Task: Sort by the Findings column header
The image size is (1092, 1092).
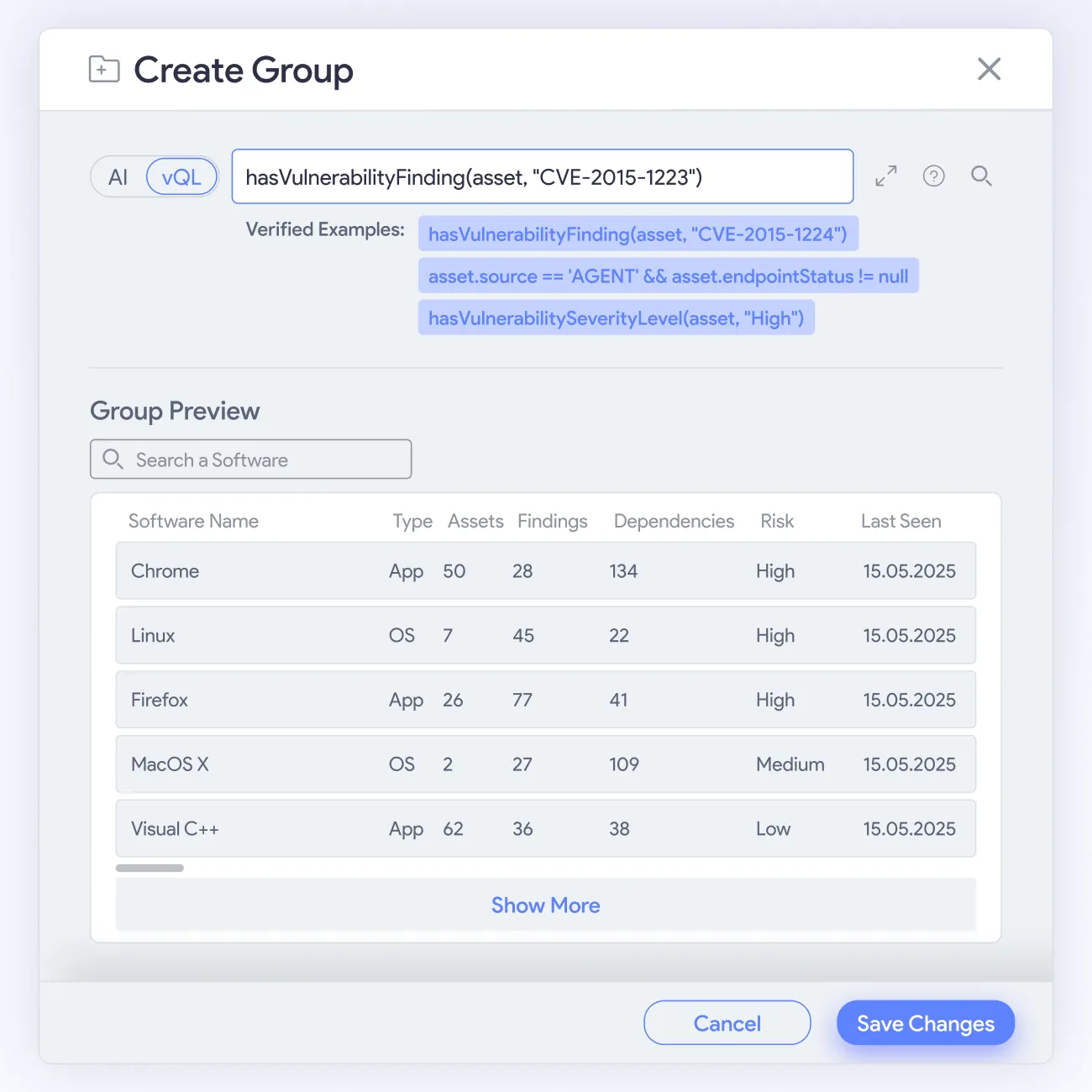Action: (x=553, y=521)
